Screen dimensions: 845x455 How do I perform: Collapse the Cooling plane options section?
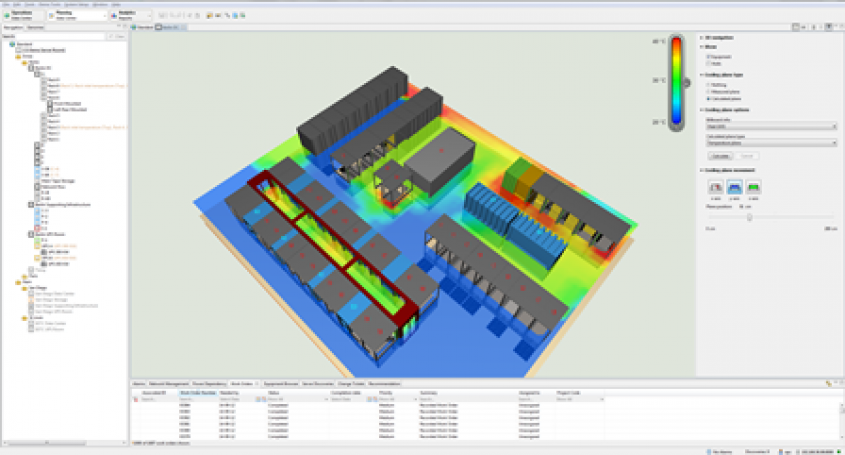(x=702, y=110)
